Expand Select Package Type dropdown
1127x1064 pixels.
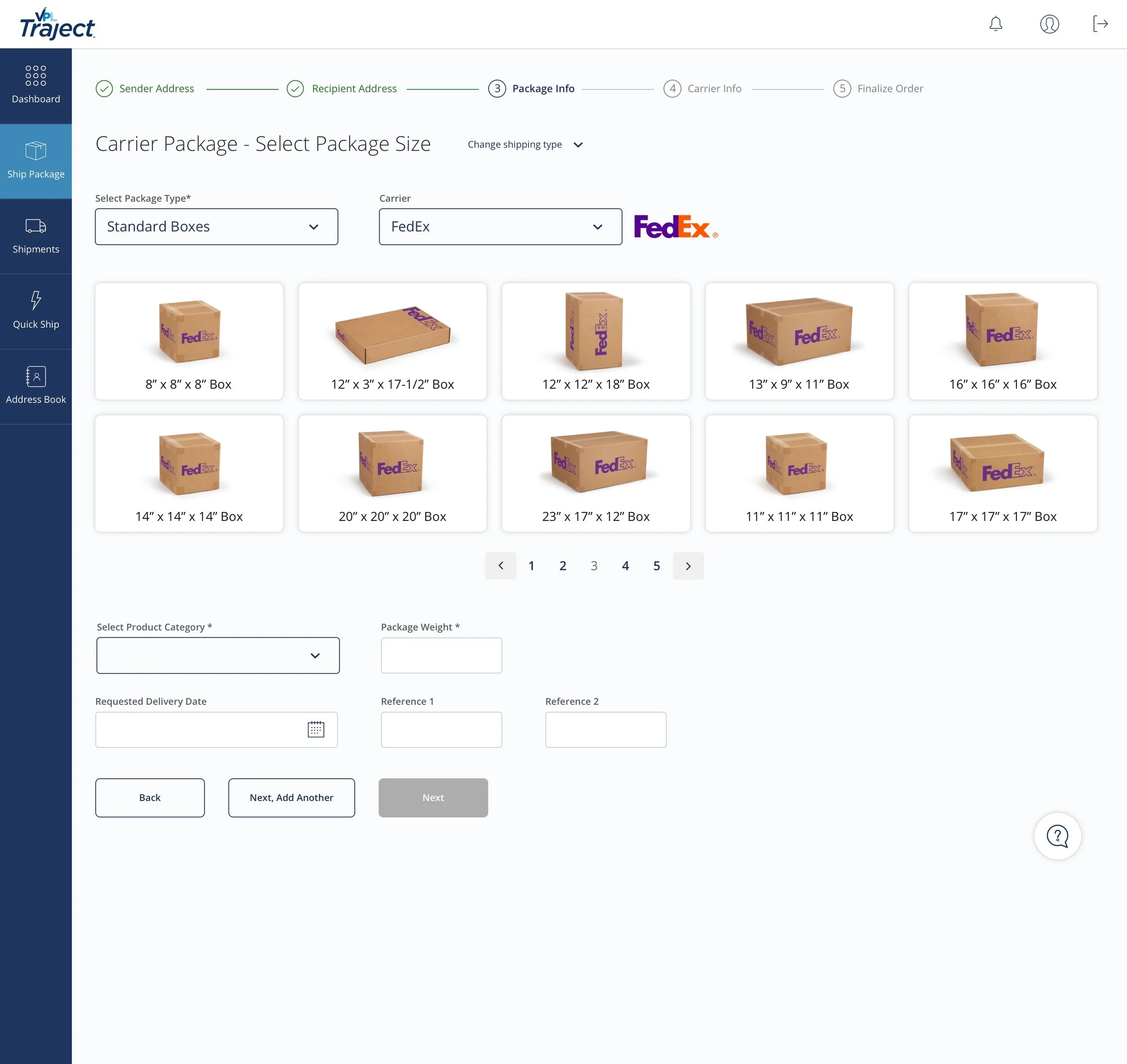[216, 227]
